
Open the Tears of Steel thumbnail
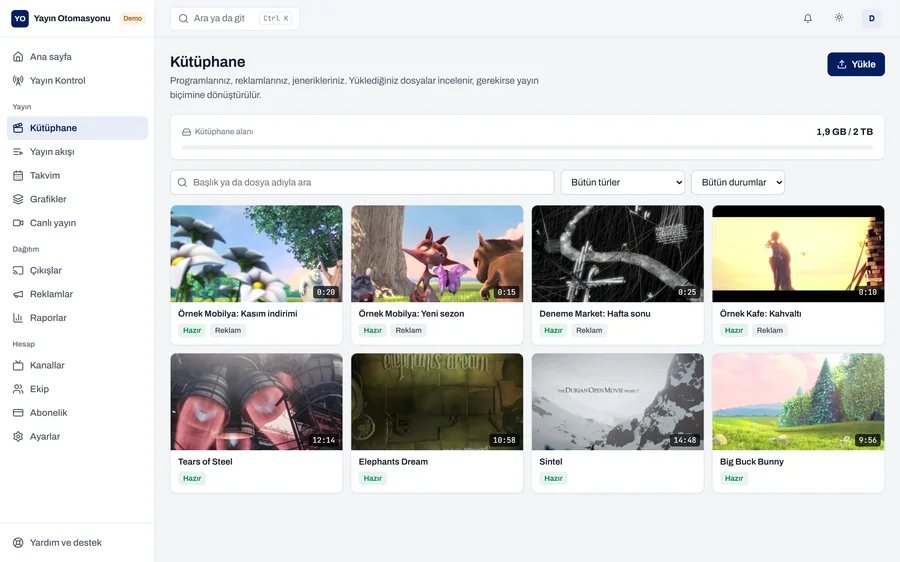pyautogui.click(x=257, y=402)
